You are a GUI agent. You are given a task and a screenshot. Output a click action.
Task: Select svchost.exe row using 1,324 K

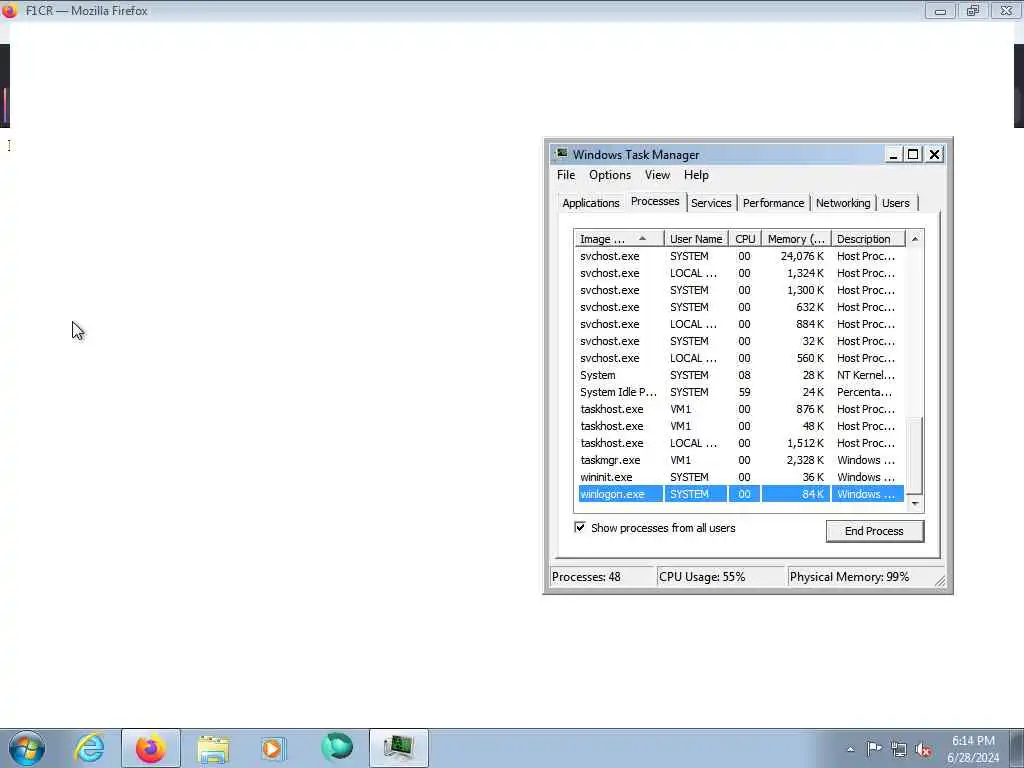click(x=741, y=274)
